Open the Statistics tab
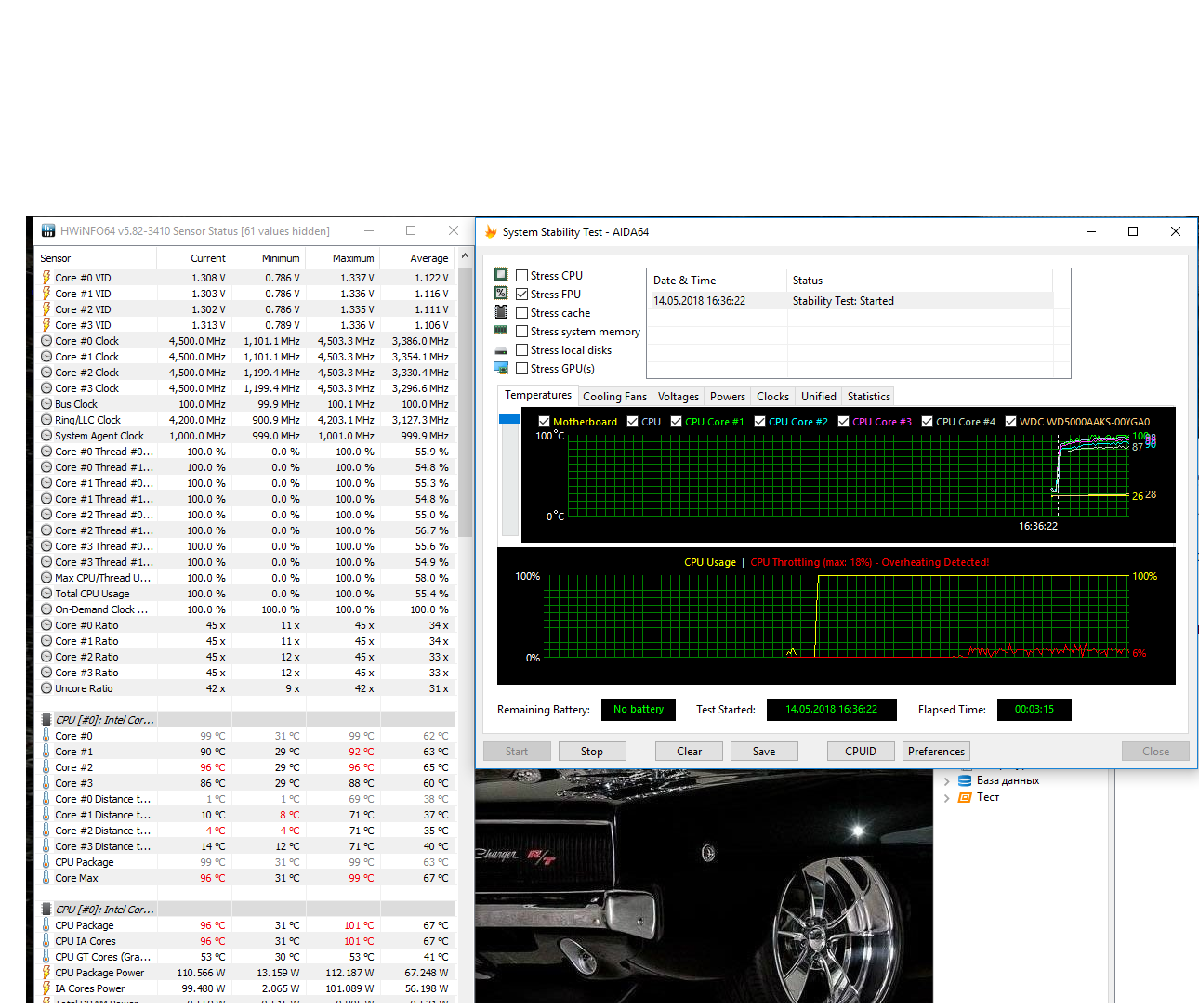The image size is (1199, 1008). click(868, 397)
